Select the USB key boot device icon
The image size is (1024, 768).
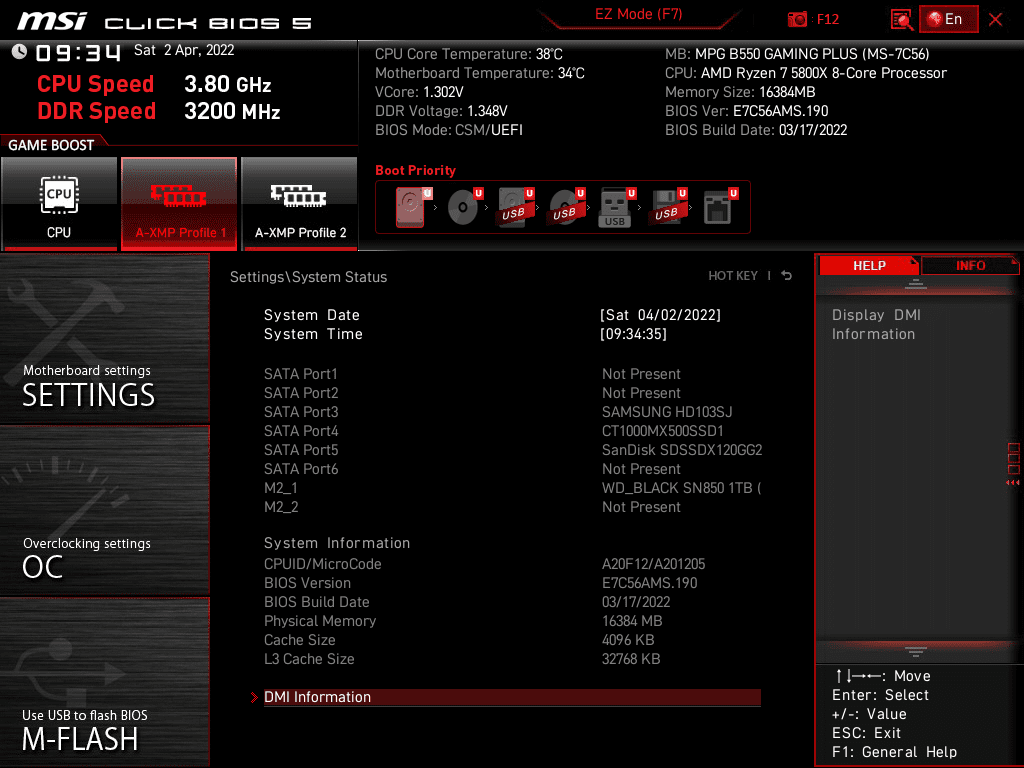click(616, 207)
